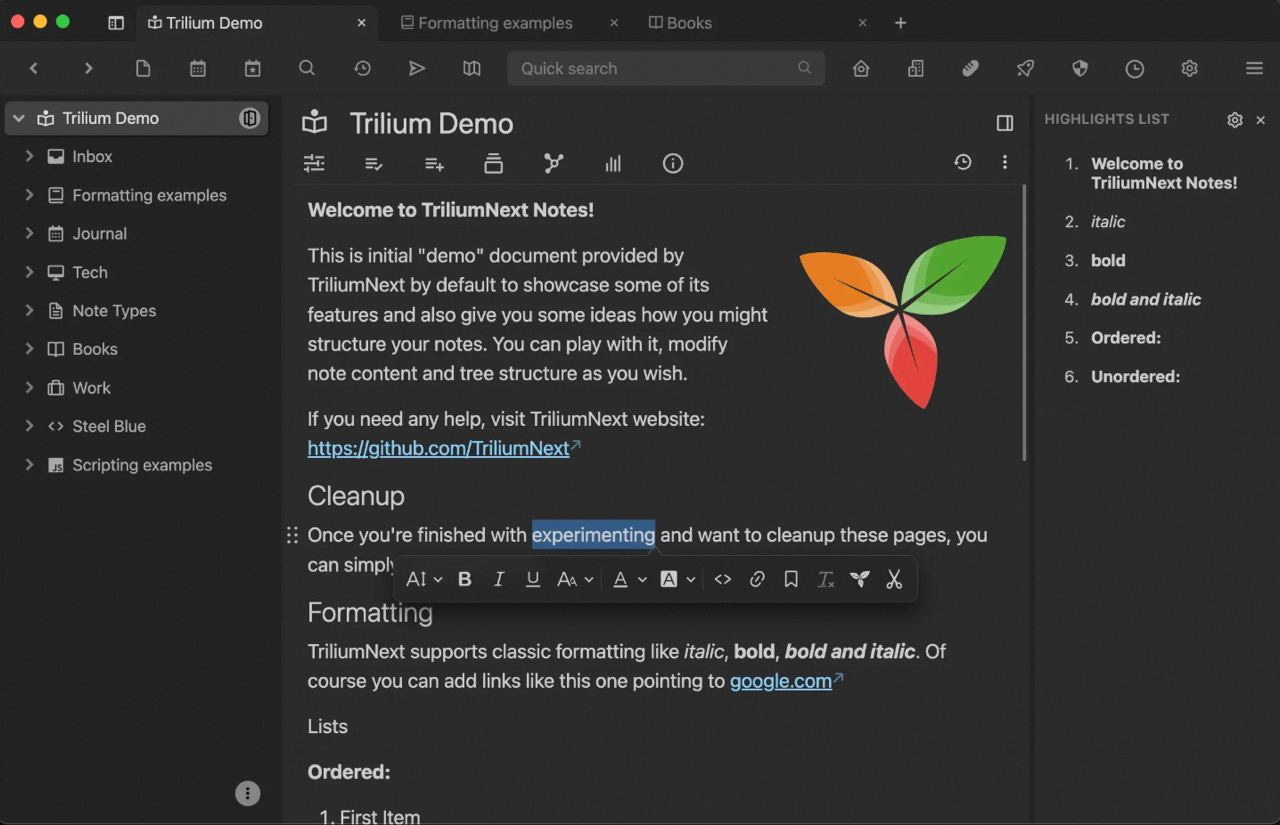
Task: Close the Books tab
Action: pyautogui.click(x=862, y=22)
